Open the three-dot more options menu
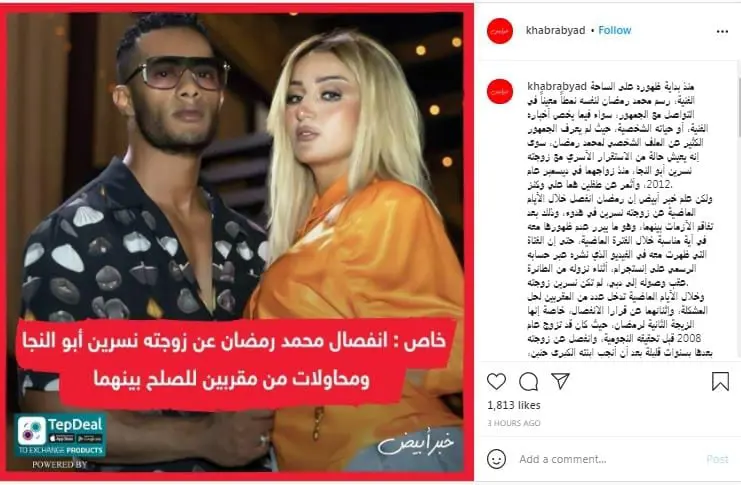The height and width of the screenshot is (485, 741). [722, 32]
